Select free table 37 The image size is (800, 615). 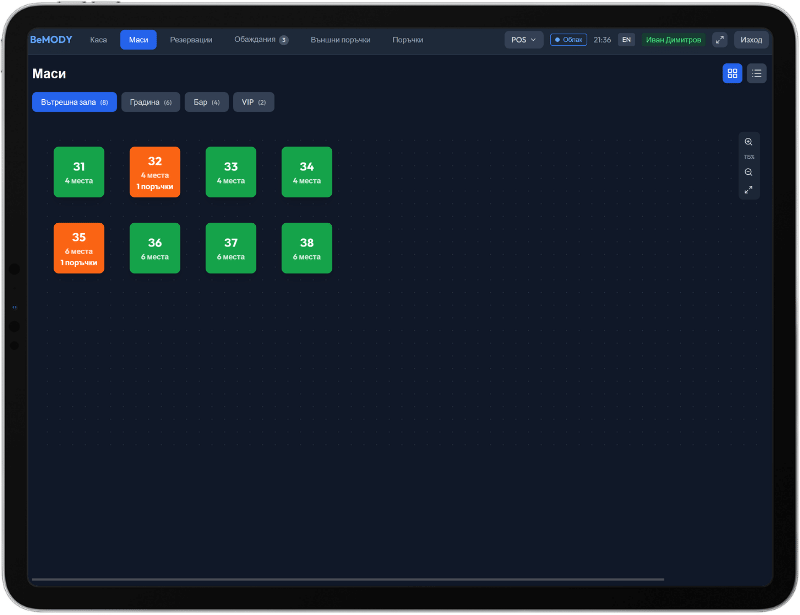[231, 248]
